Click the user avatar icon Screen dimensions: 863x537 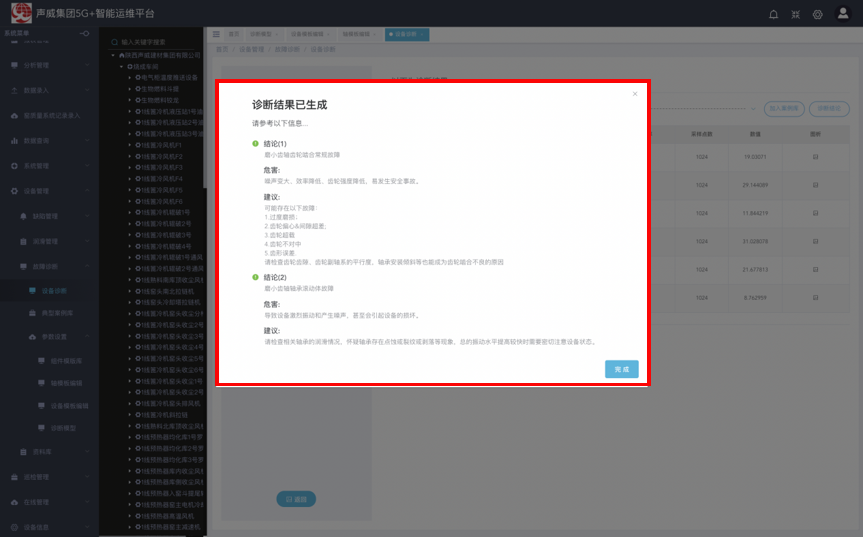pyautogui.click(x=843, y=14)
